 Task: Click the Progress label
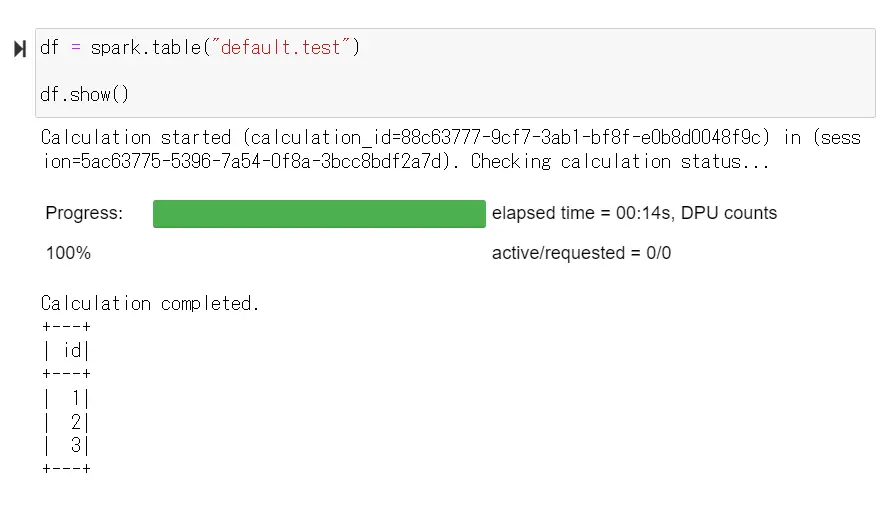pos(84,213)
